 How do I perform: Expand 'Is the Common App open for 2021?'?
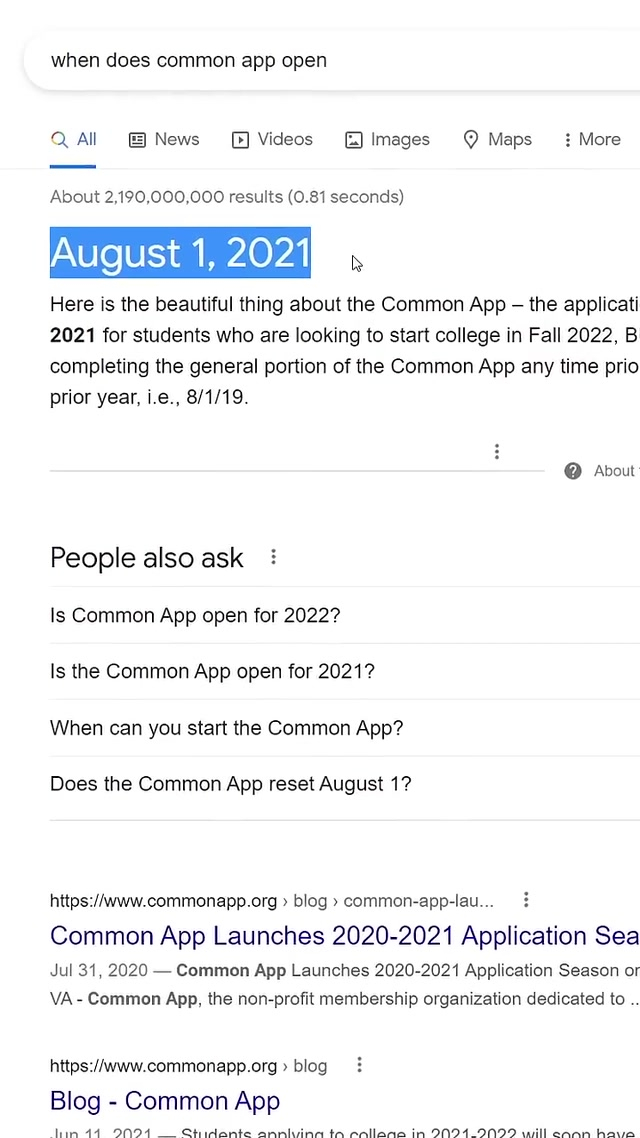(345, 671)
